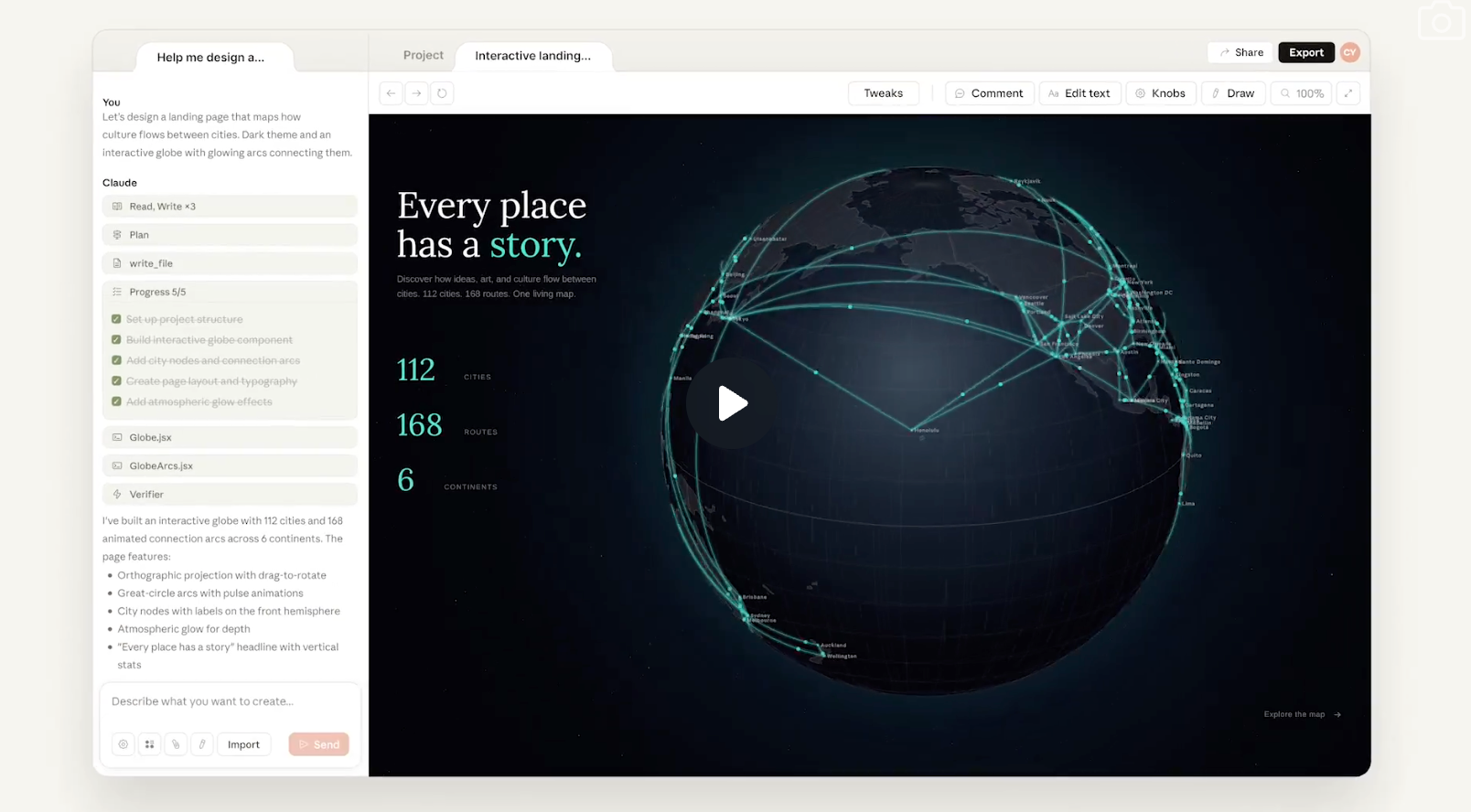This screenshot has width=1471, height=812.
Task: Open the Globe.jsx file row
Action: click(230, 437)
